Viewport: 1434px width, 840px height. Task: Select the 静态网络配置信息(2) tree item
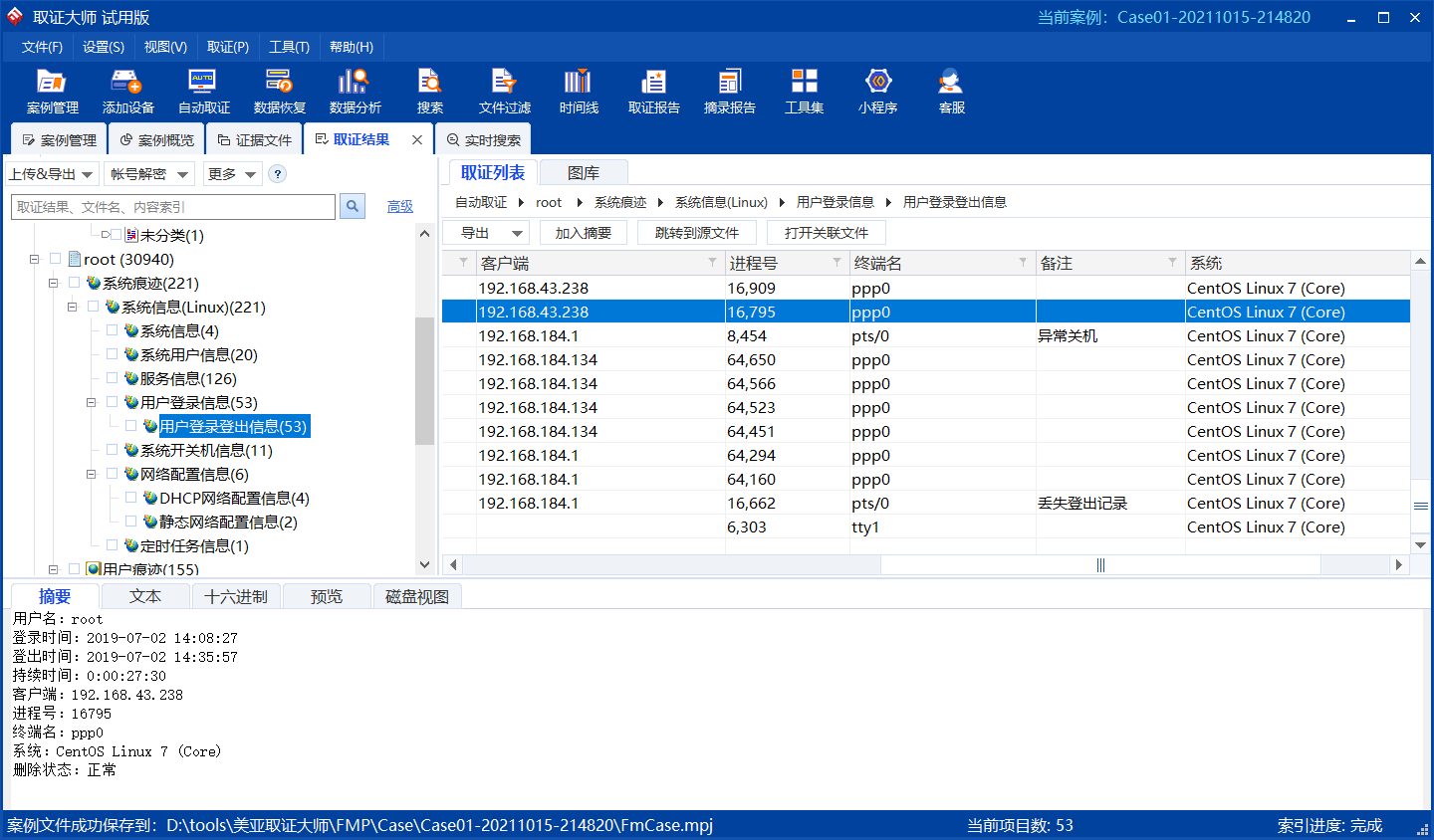(x=228, y=522)
